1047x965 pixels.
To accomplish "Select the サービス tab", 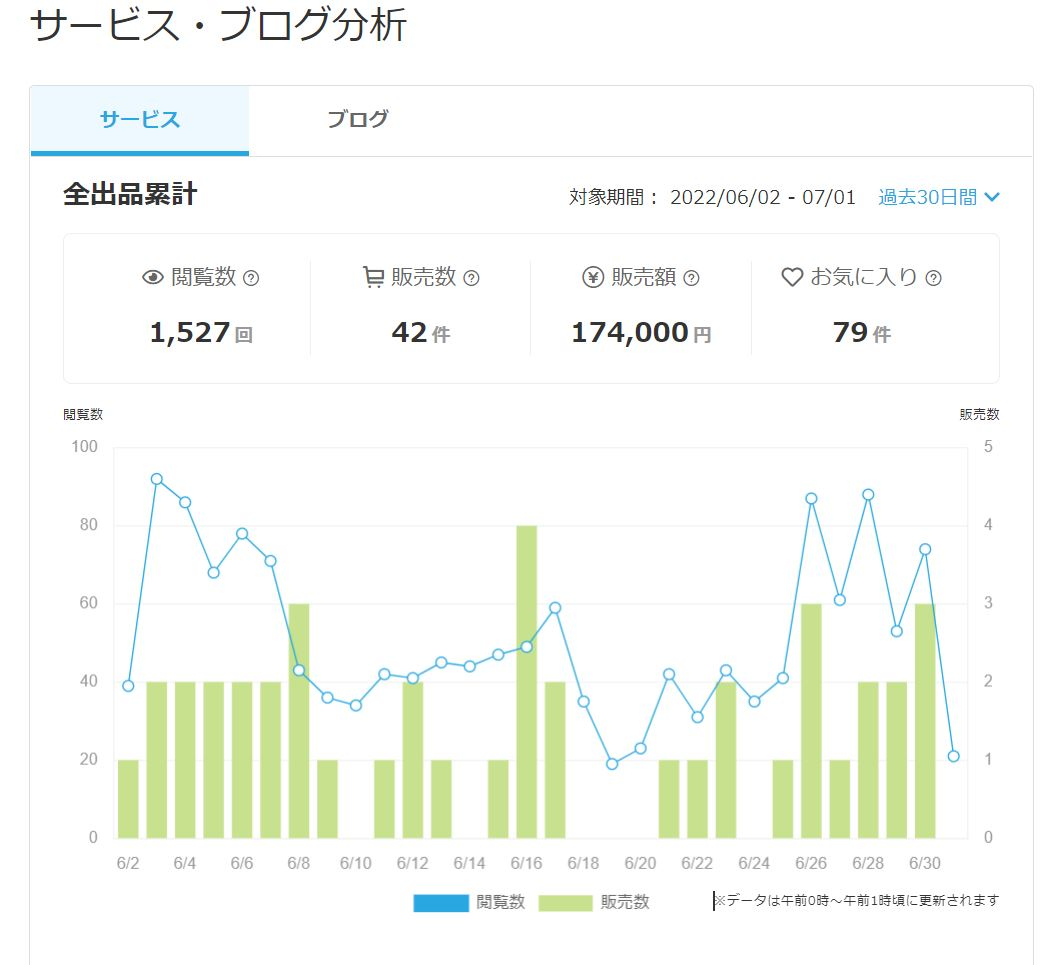I will [140, 120].
